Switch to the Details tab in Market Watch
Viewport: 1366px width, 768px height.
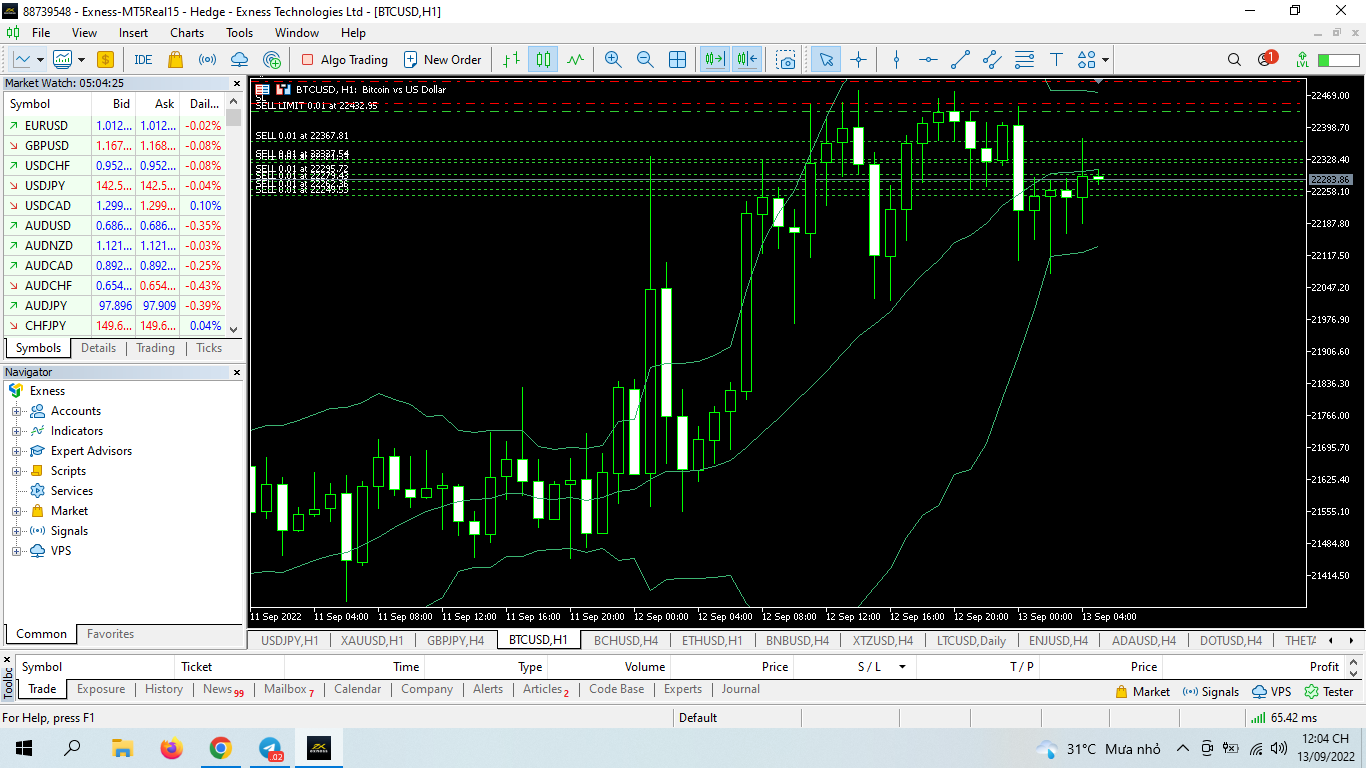pos(98,348)
